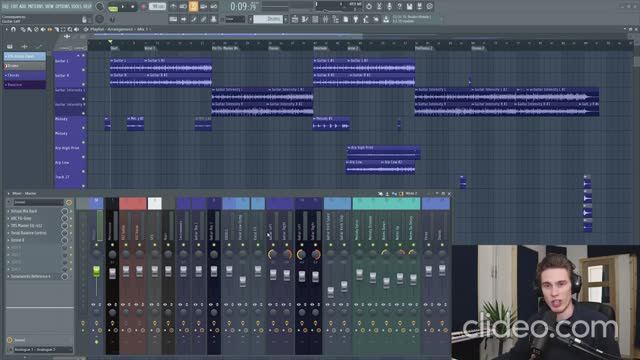The width and height of the screenshot is (640, 360).
Task: Select the Paint brush tool in playlist
Action: coord(29,29)
